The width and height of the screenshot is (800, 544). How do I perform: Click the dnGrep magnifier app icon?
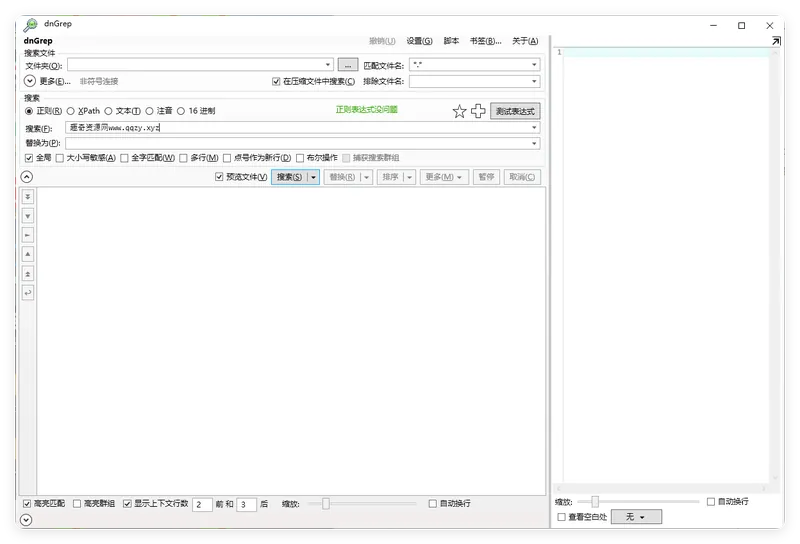coord(31,24)
